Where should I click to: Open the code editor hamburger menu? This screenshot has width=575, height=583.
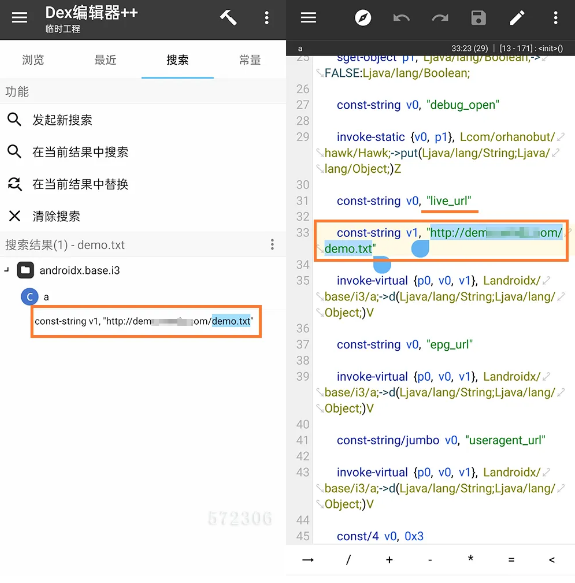pyautogui.click(x=308, y=17)
